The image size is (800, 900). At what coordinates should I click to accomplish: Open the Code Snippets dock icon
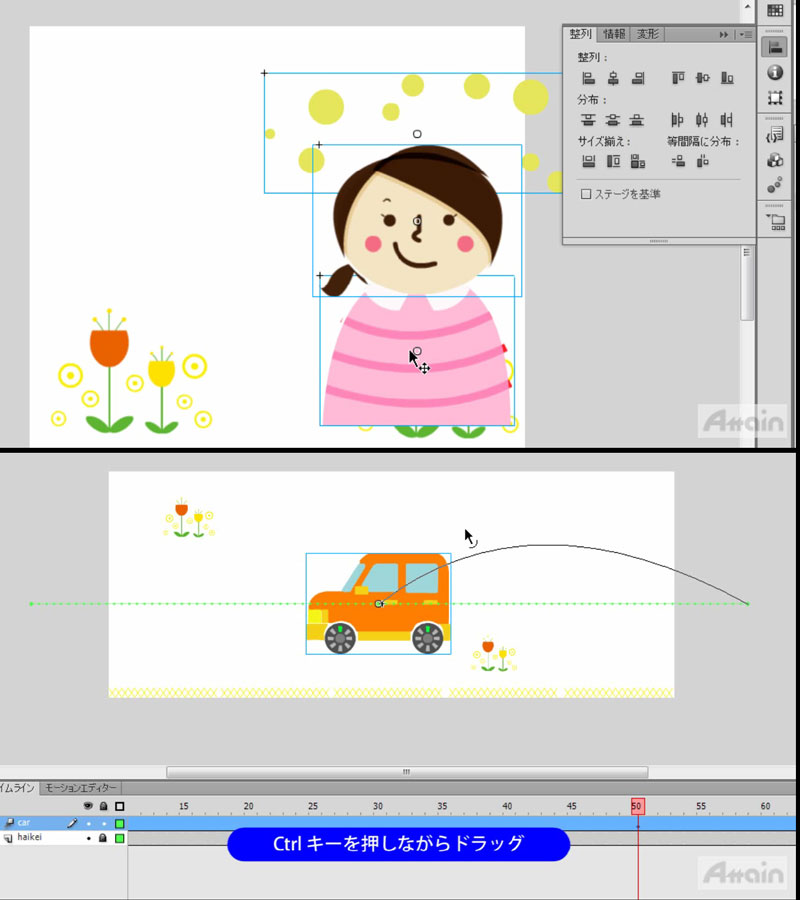(775, 135)
